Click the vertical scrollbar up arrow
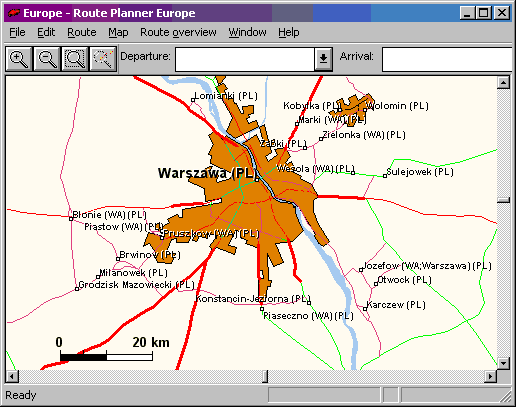The image size is (516, 407). pyautogui.click(x=503, y=82)
